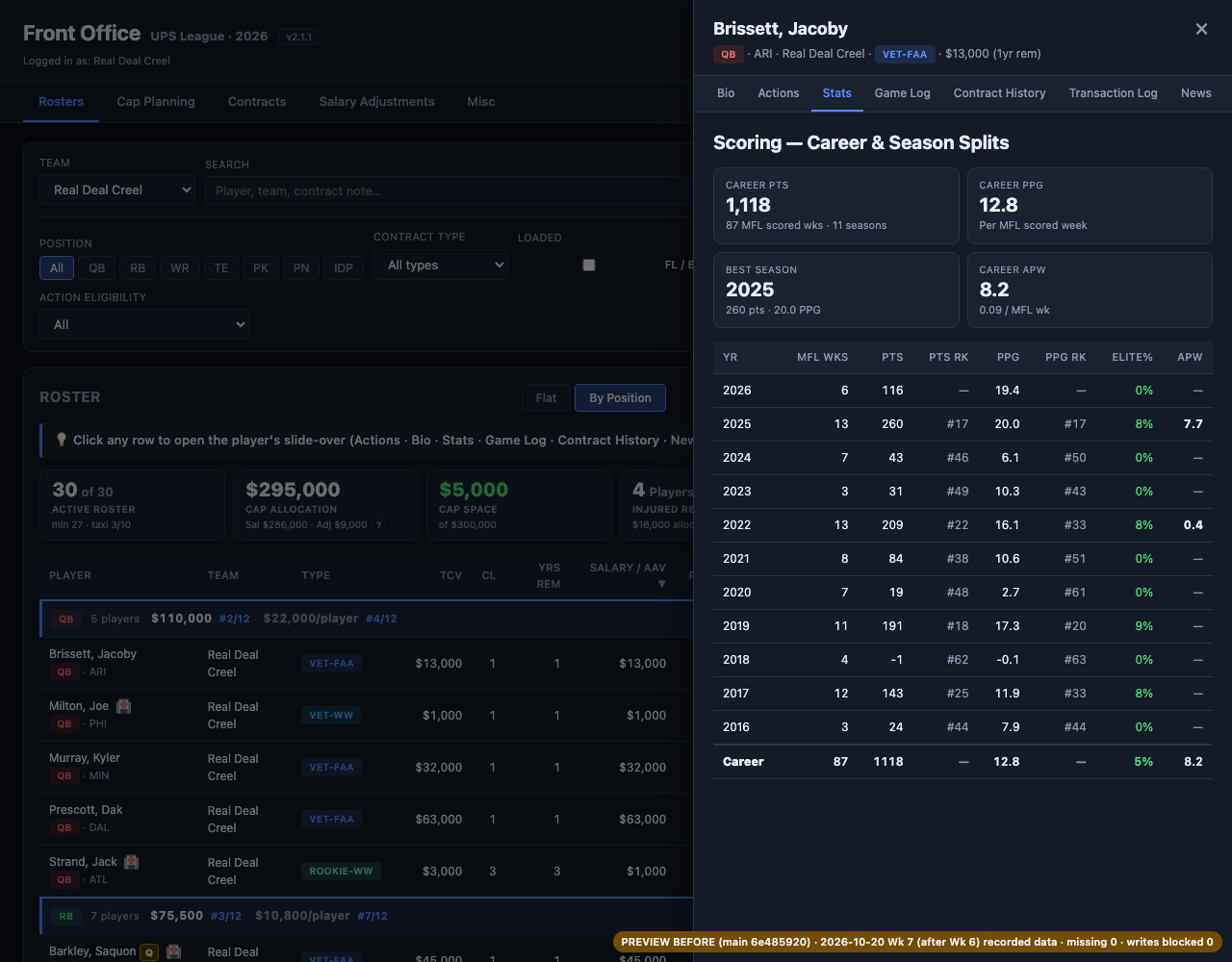The height and width of the screenshot is (962, 1232).
Task: Click the sort arrow under Salary / AAV
Action: 661,584
